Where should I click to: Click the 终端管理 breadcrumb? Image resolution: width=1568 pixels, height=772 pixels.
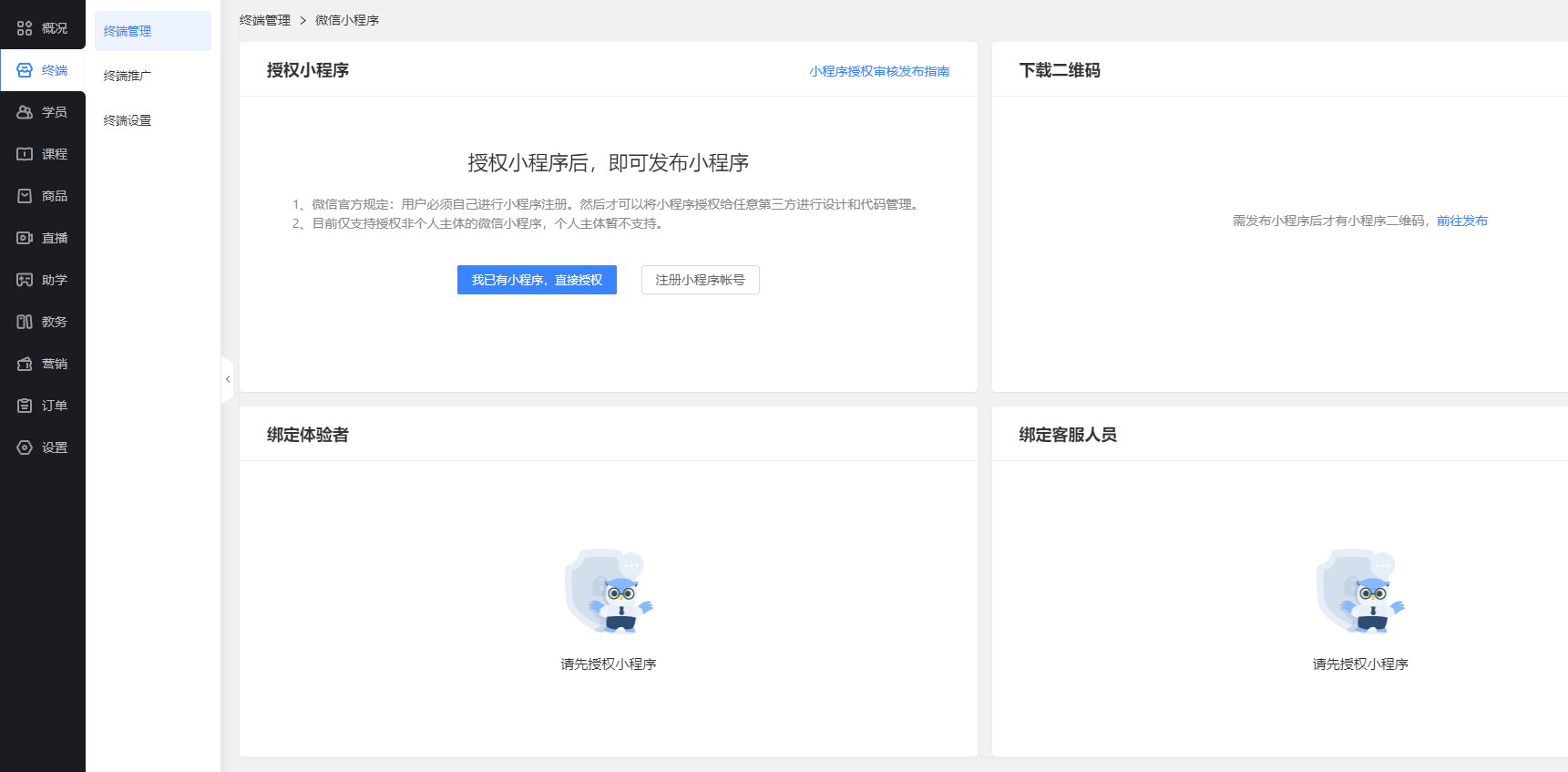pyautogui.click(x=265, y=20)
